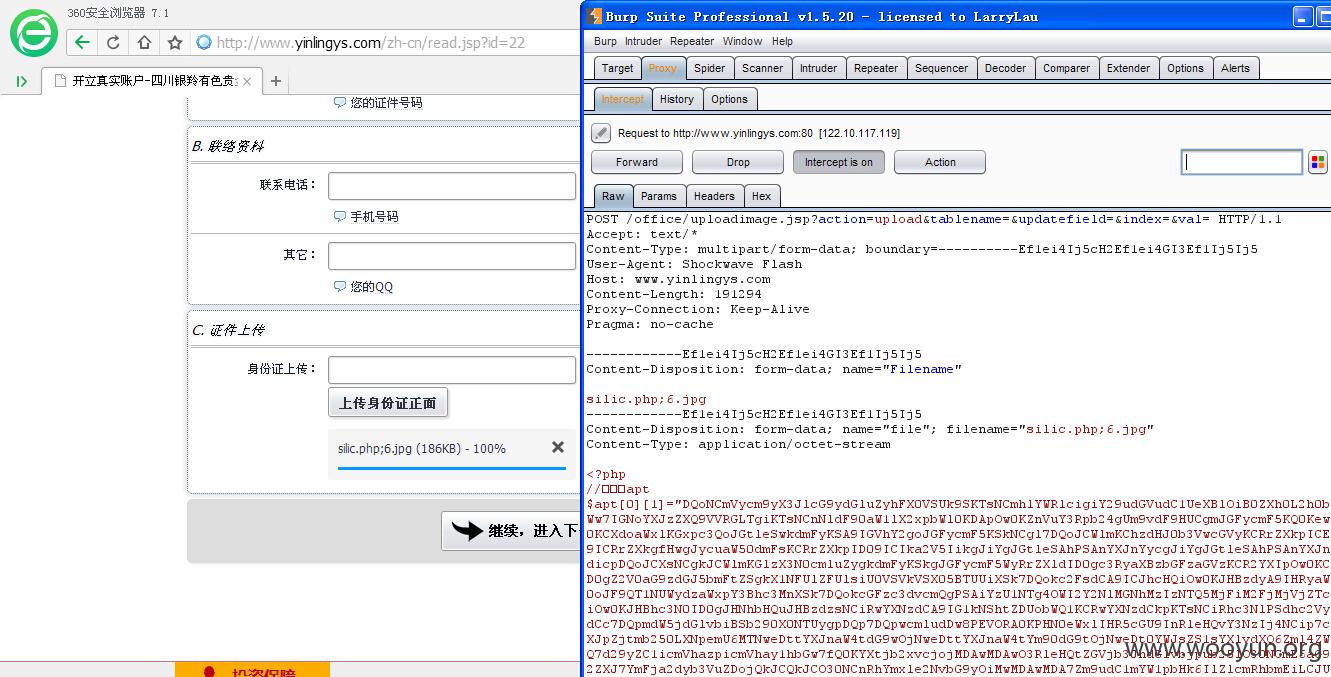Open the browser home page icon
Screen dimensions: 1331x677
pyautogui.click(x=144, y=42)
